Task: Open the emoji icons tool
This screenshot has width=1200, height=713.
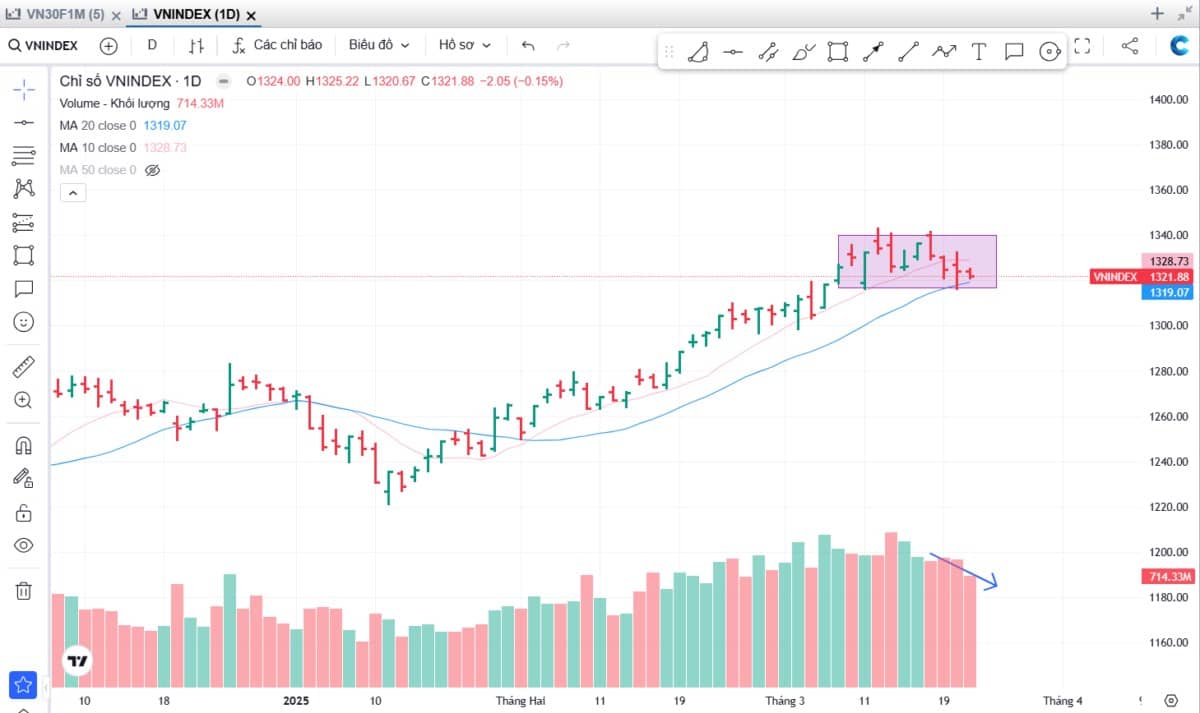Action: point(24,322)
